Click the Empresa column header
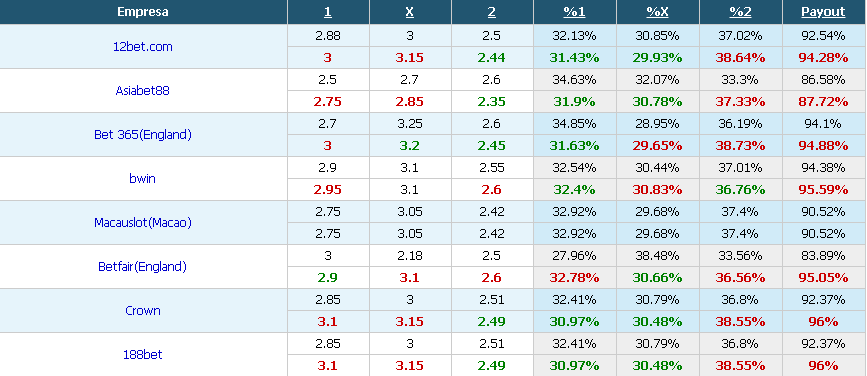The height and width of the screenshot is (376, 867). pyautogui.click(x=143, y=12)
